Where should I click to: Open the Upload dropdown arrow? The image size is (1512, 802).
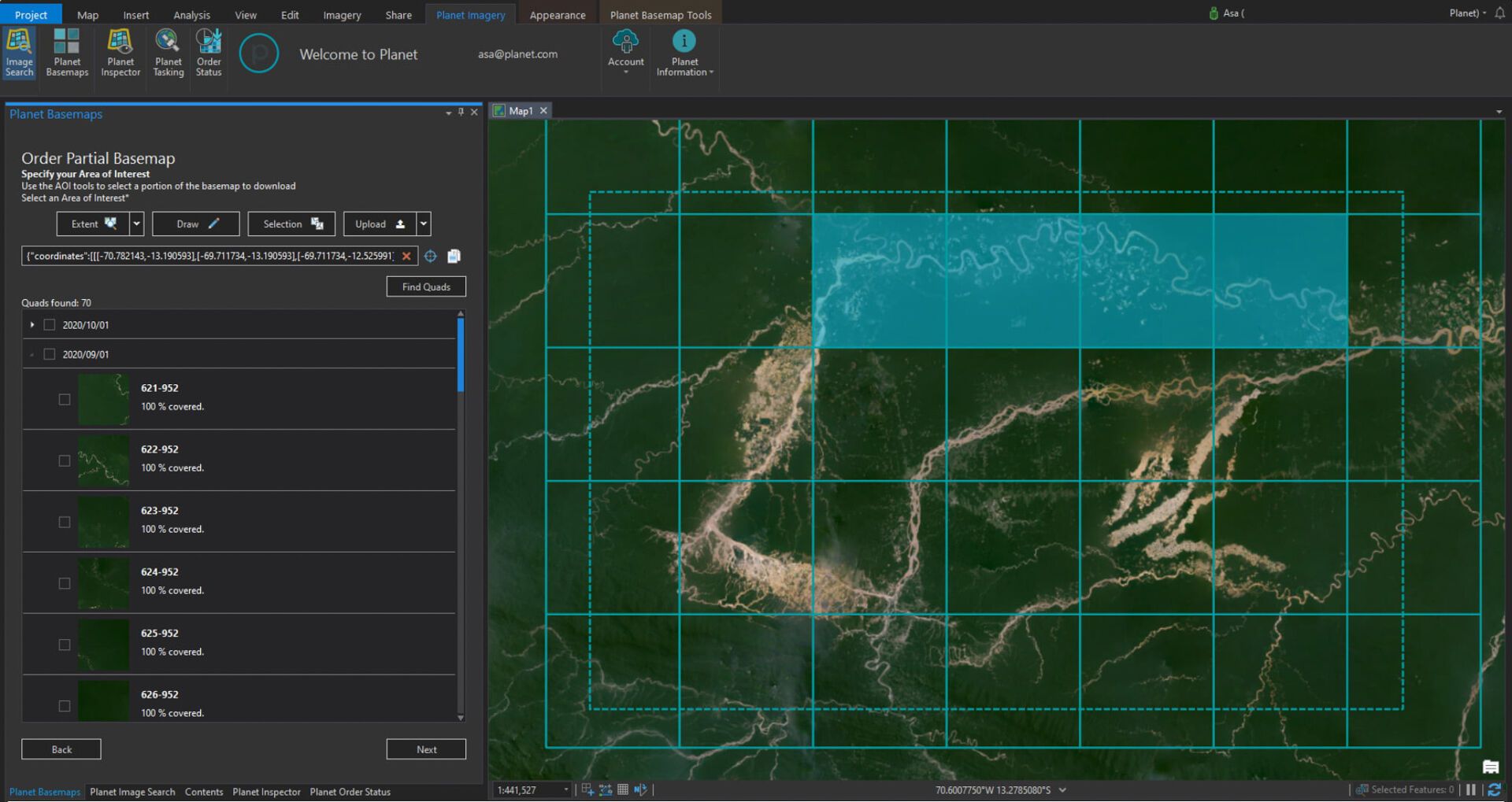pyautogui.click(x=424, y=224)
